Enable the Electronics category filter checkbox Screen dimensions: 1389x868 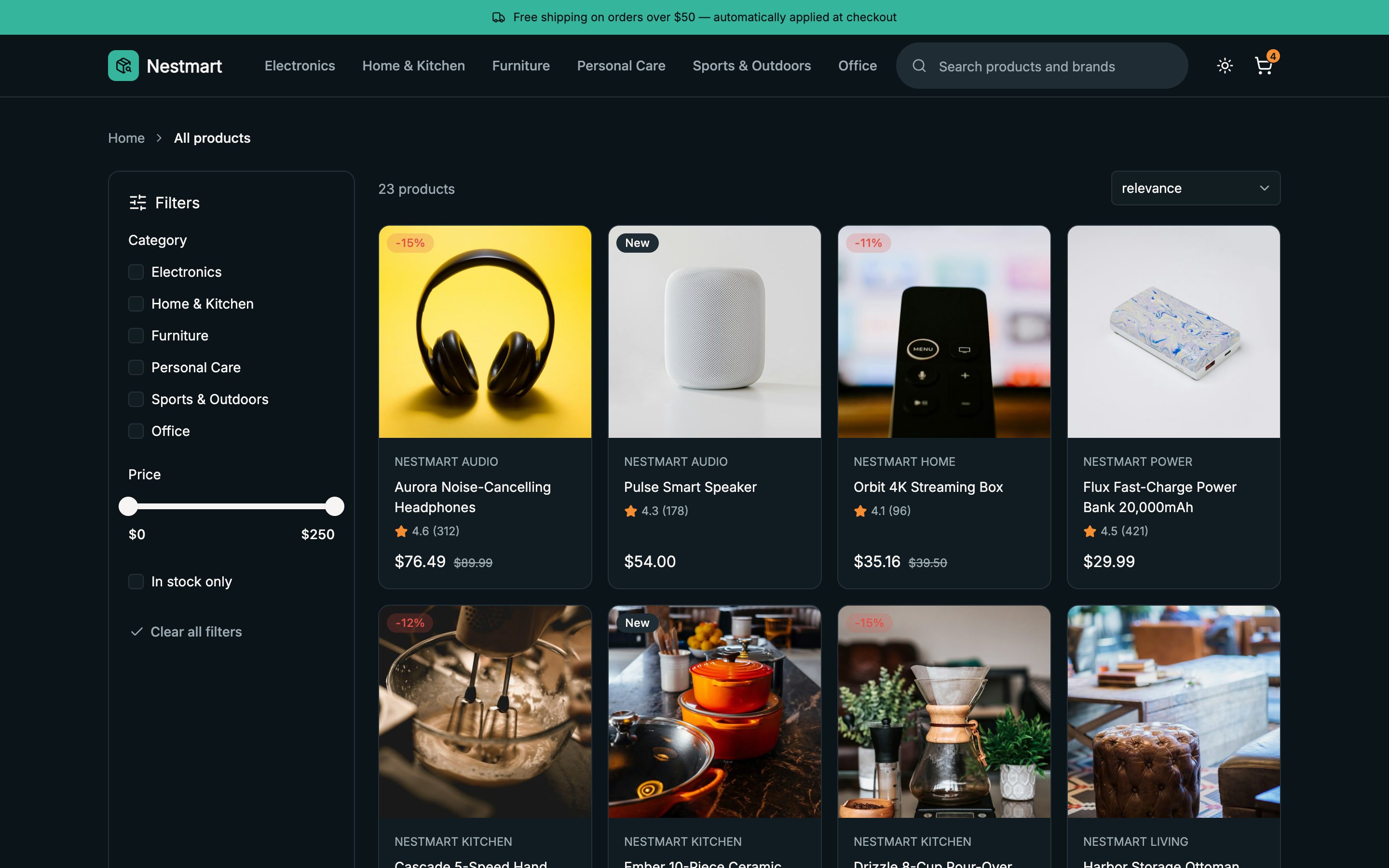coord(136,272)
